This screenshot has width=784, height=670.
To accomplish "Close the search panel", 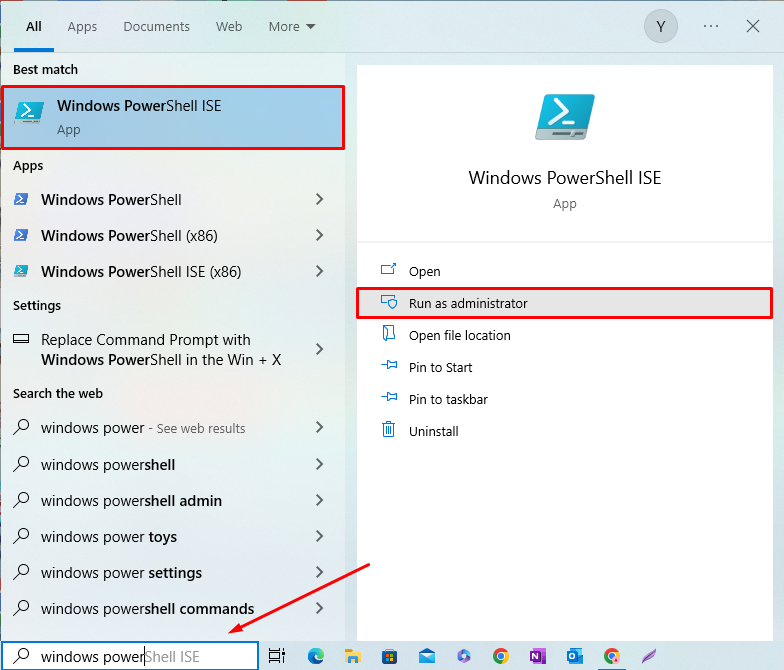I will tap(752, 26).
